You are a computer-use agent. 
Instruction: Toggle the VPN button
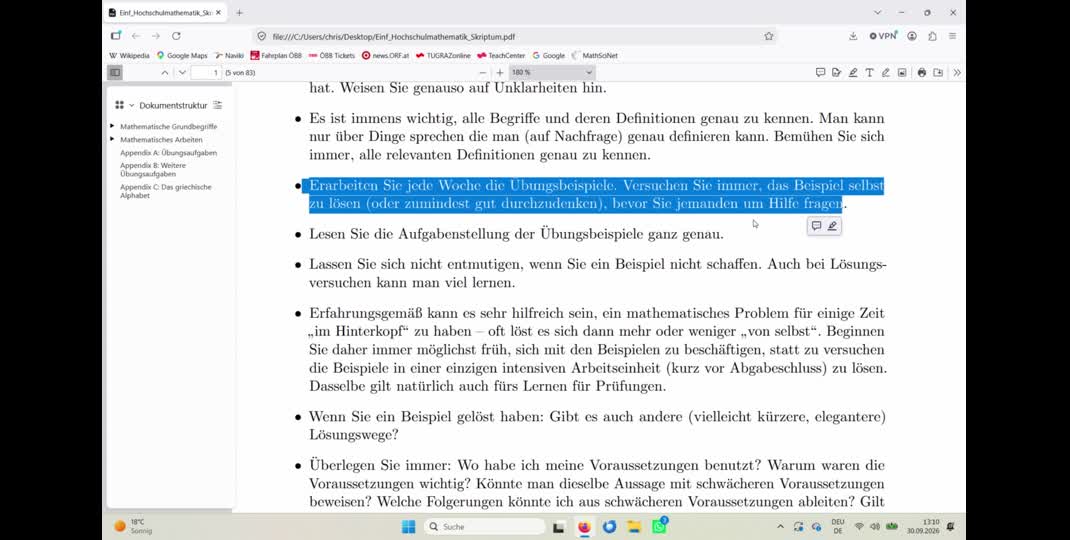point(883,36)
